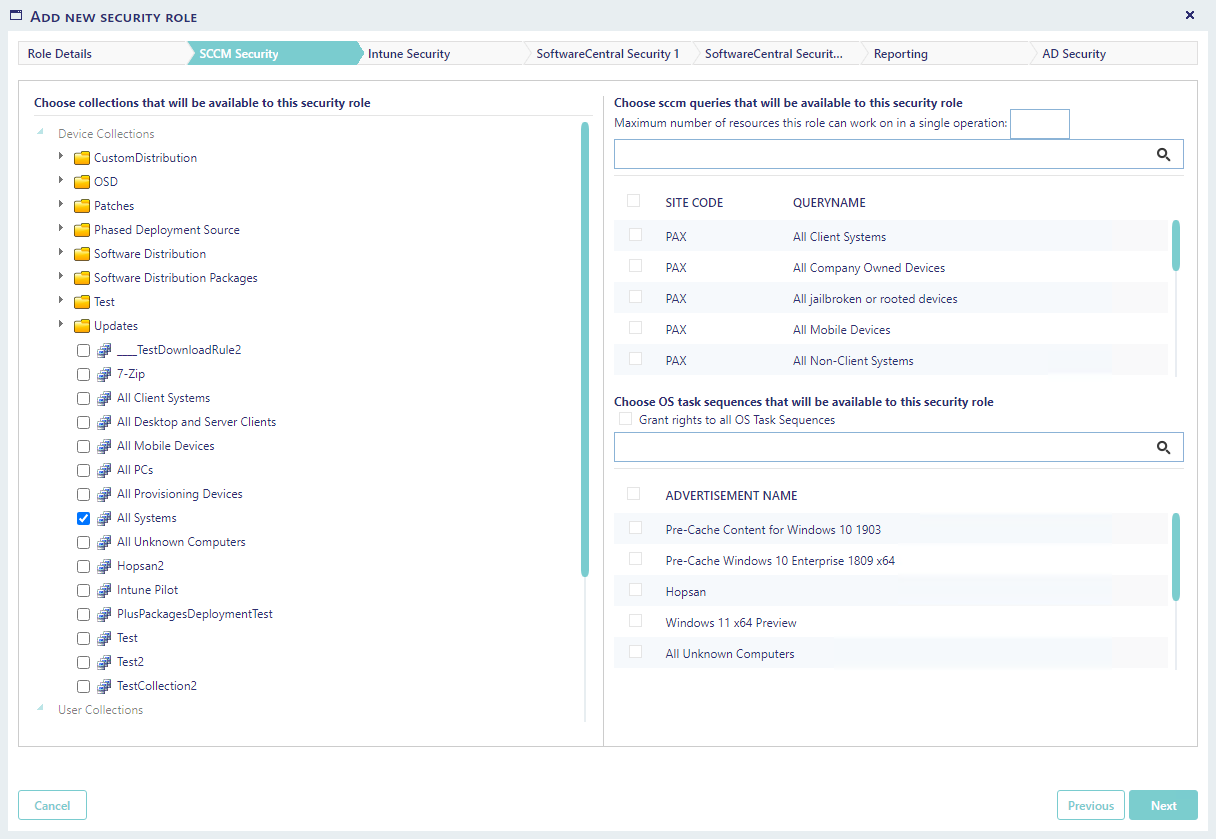Focus the maximum number of resources field
Screen dimensions: 1216x839
point(1039,124)
